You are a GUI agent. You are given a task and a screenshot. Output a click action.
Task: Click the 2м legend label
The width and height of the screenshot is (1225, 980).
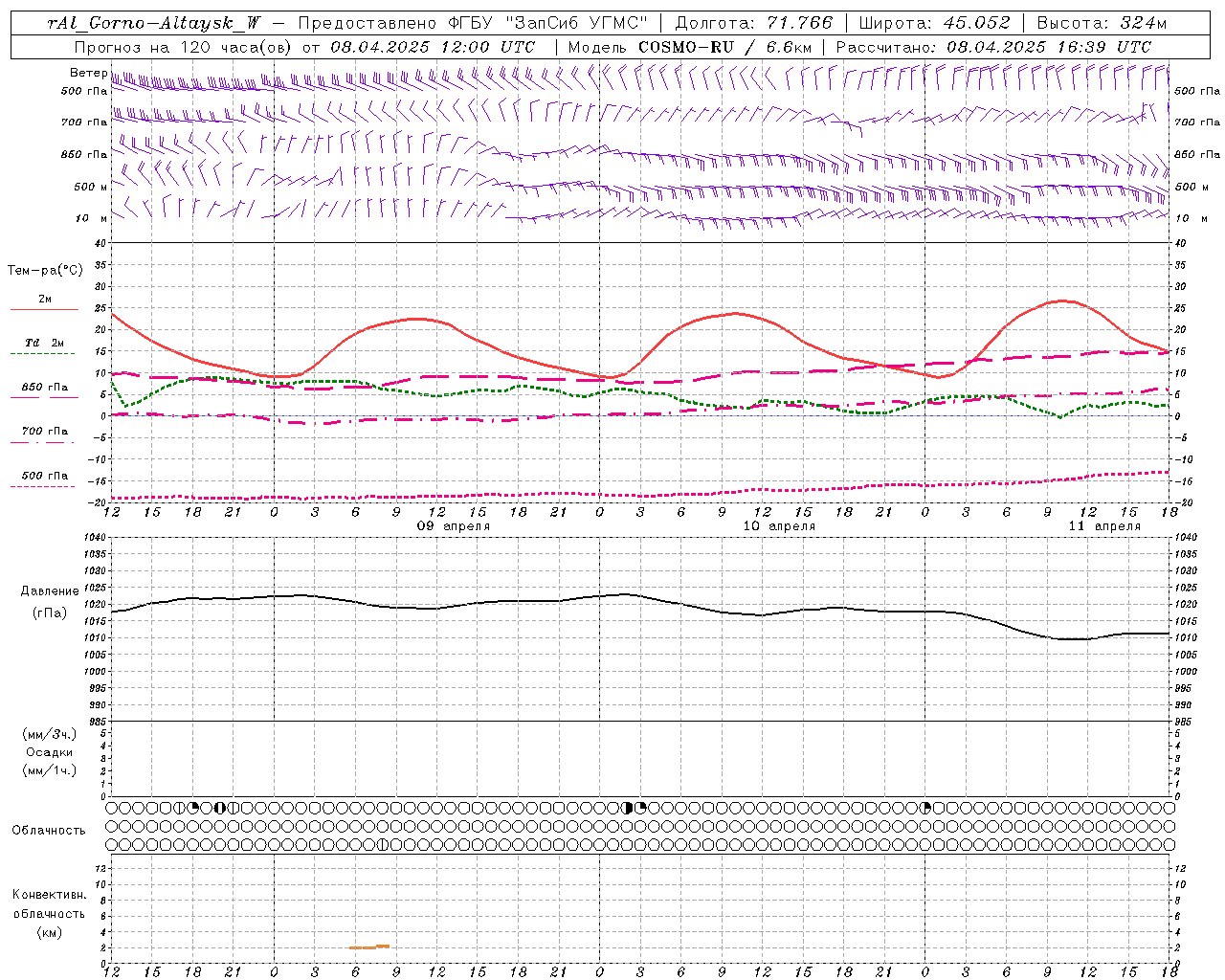pos(45,299)
